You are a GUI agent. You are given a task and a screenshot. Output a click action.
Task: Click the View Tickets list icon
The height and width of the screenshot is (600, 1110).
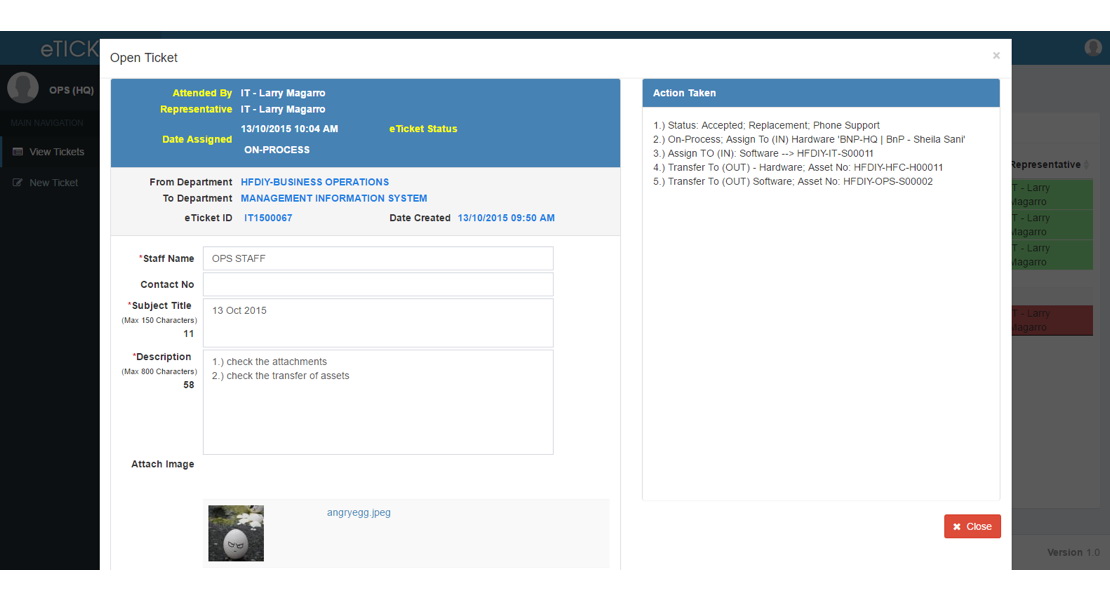pyautogui.click(x=17, y=152)
